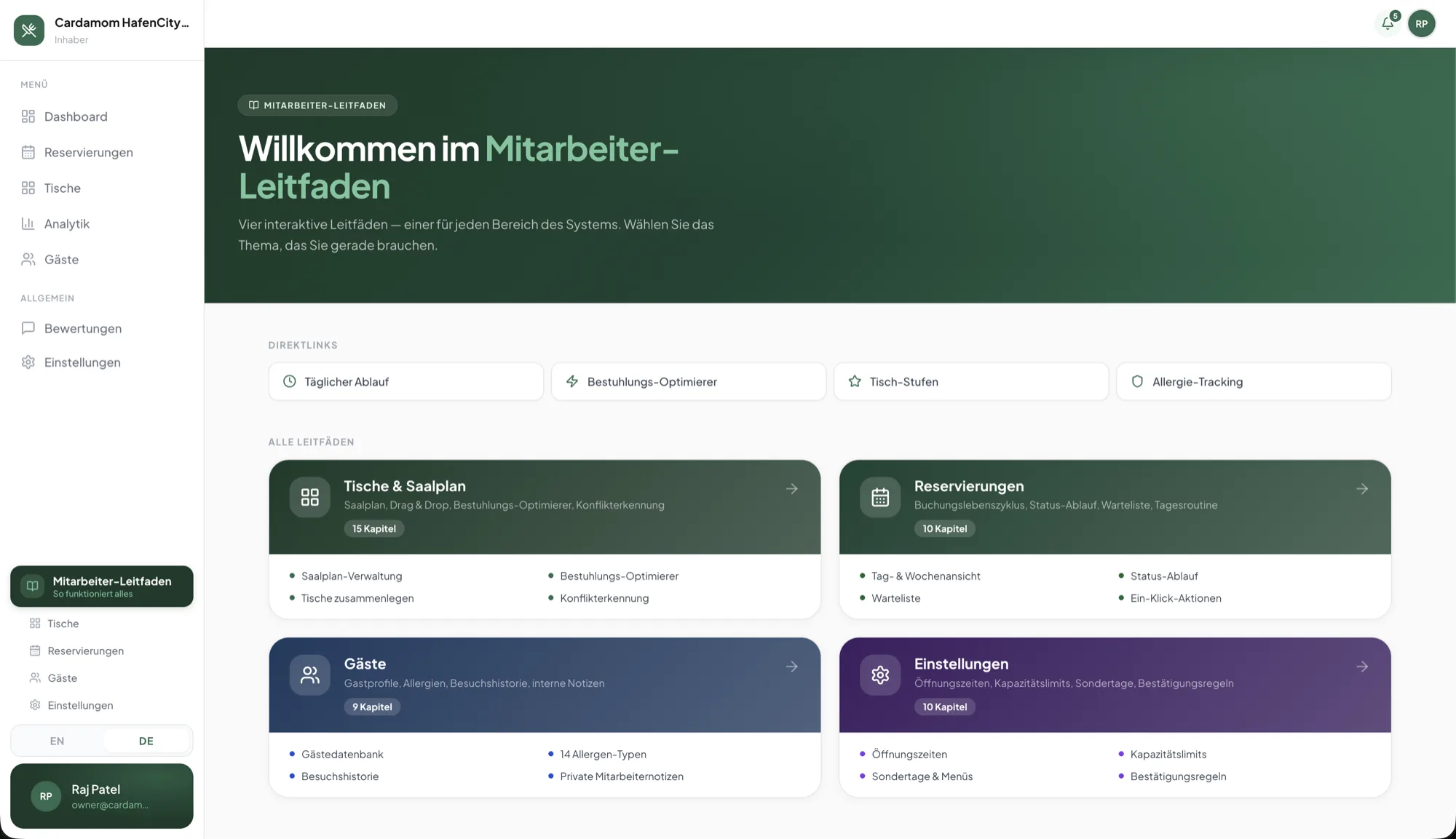Click Status-Ablauf chapter entry
The height and width of the screenshot is (839, 1456).
click(1164, 576)
